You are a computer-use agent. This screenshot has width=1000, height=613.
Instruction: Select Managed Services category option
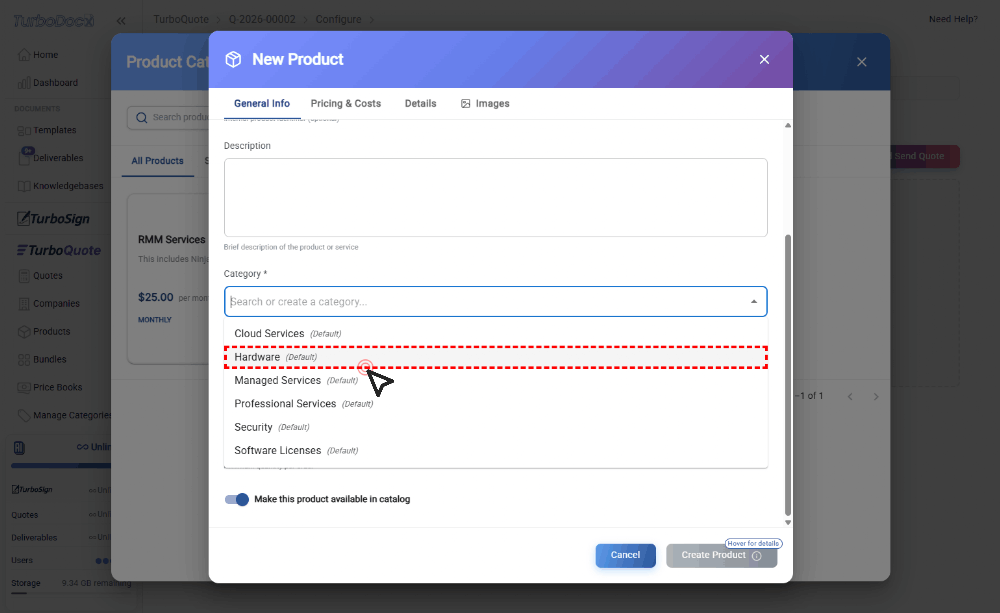coord(496,380)
